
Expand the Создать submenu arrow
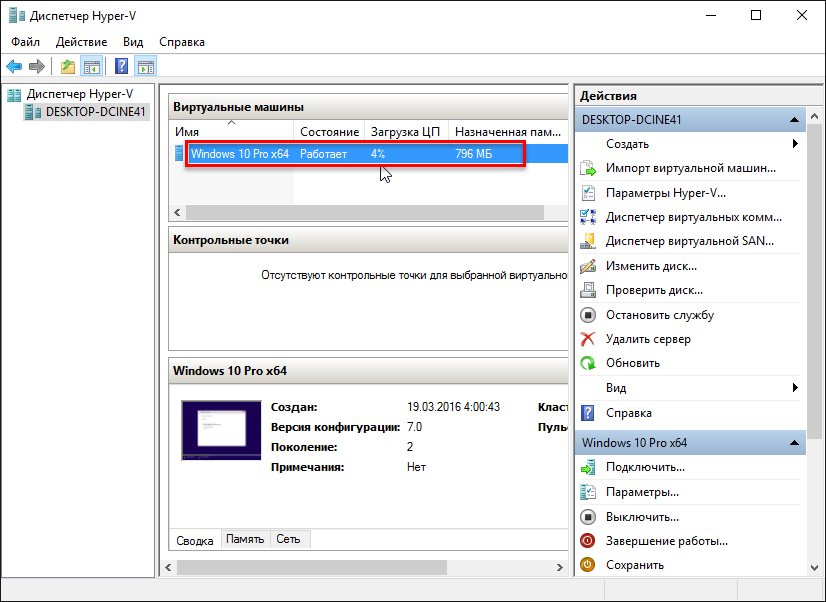pos(795,144)
